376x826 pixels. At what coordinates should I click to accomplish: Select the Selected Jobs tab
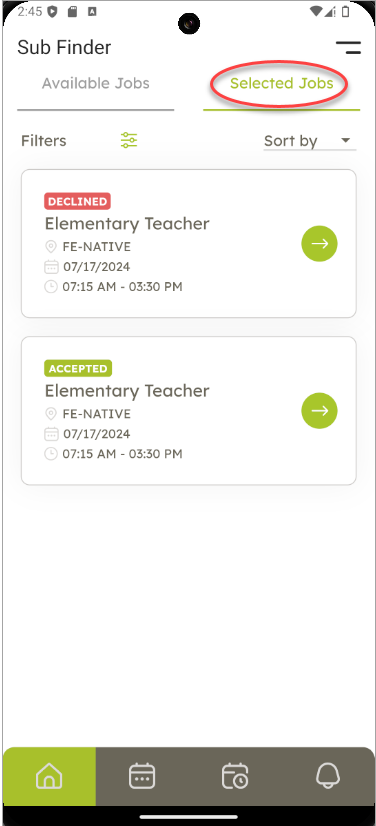pyautogui.click(x=282, y=83)
